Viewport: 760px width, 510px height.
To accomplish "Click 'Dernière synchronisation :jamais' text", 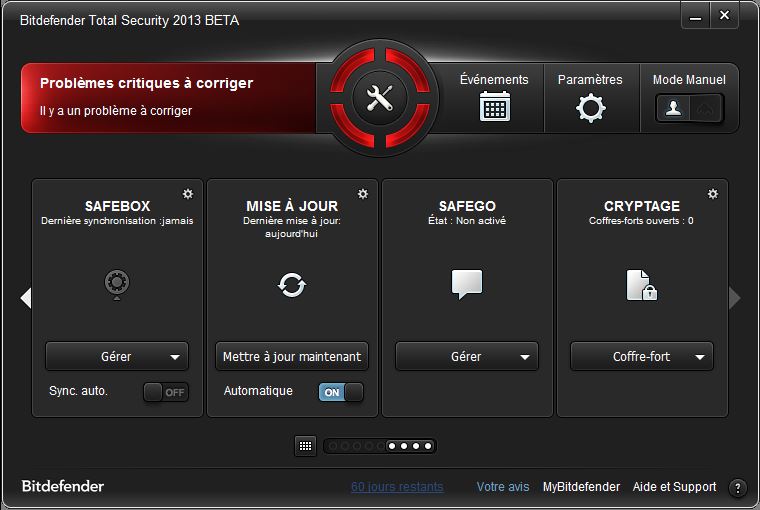I will pos(117,221).
